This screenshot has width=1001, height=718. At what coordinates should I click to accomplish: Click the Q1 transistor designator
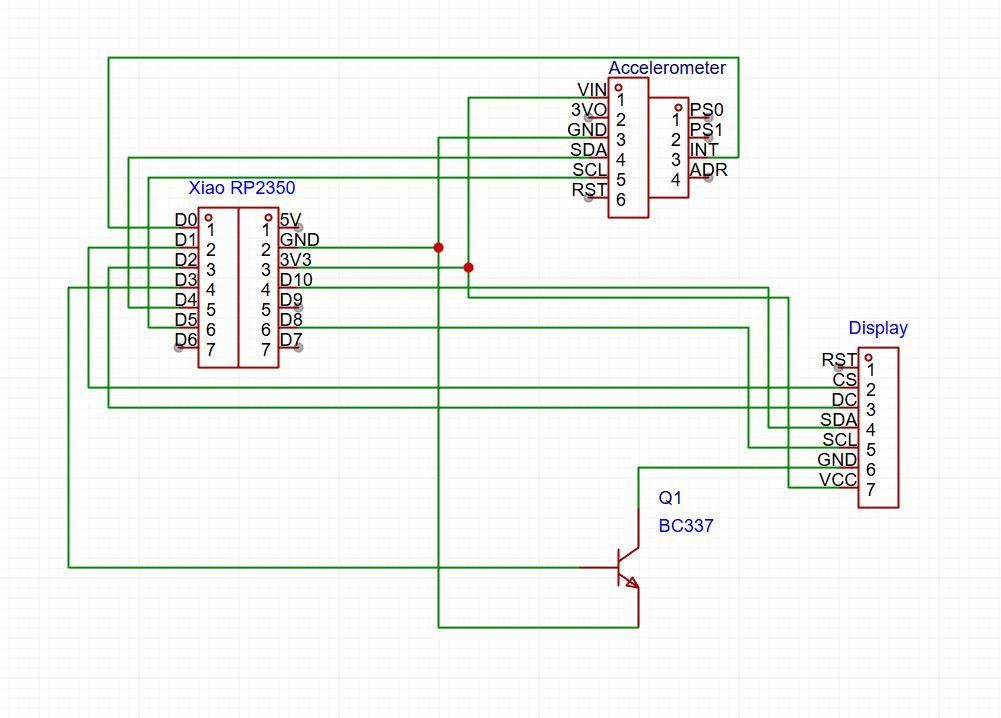670,498
